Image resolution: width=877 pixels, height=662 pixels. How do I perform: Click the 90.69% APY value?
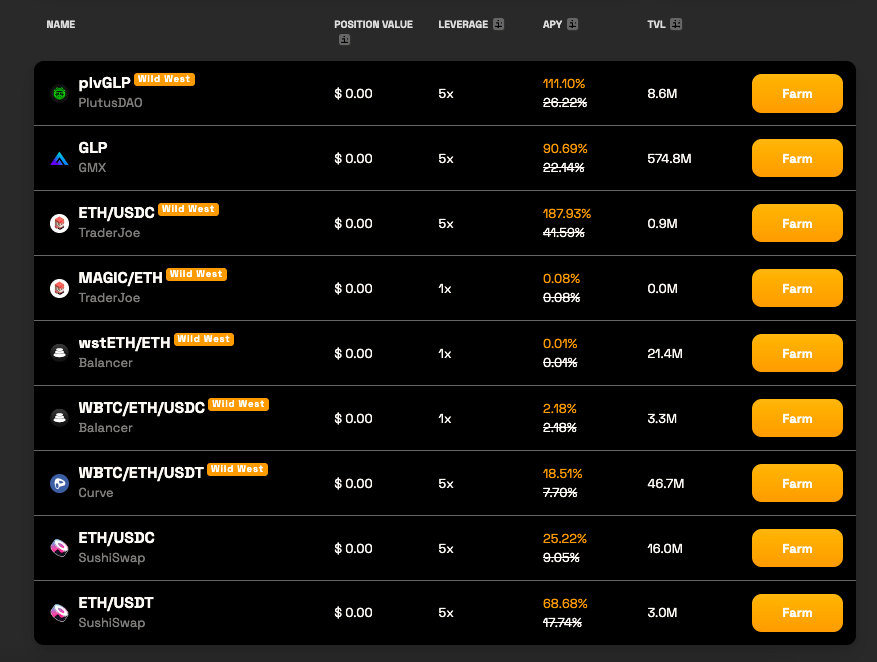(565, 149)
